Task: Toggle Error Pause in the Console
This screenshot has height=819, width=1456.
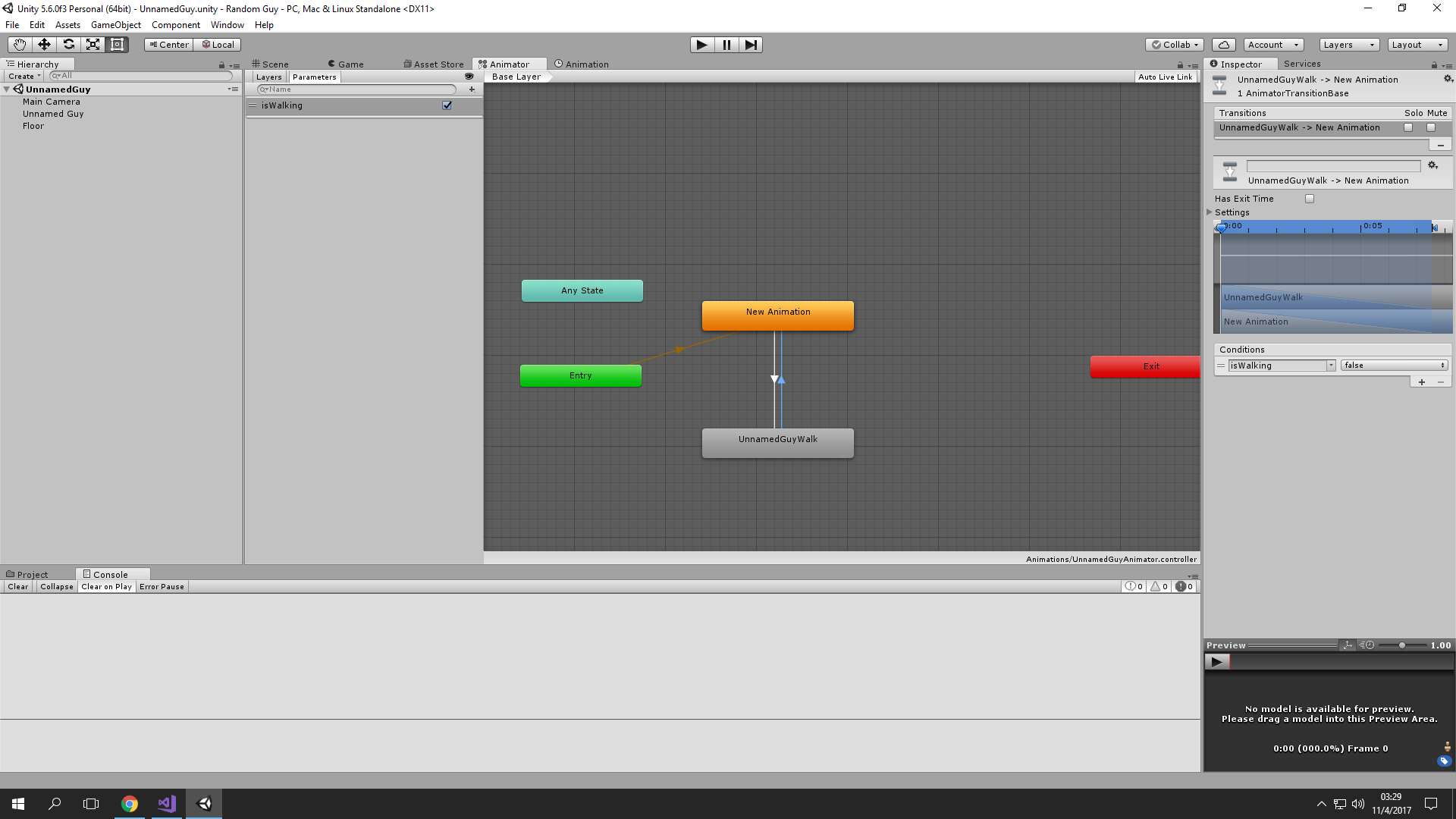Action: coord(162,586)
